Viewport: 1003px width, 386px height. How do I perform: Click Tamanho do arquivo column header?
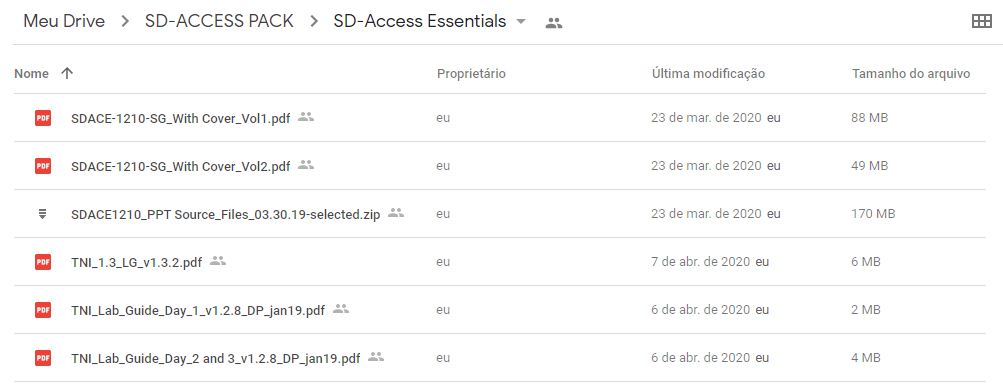point(911,74)
